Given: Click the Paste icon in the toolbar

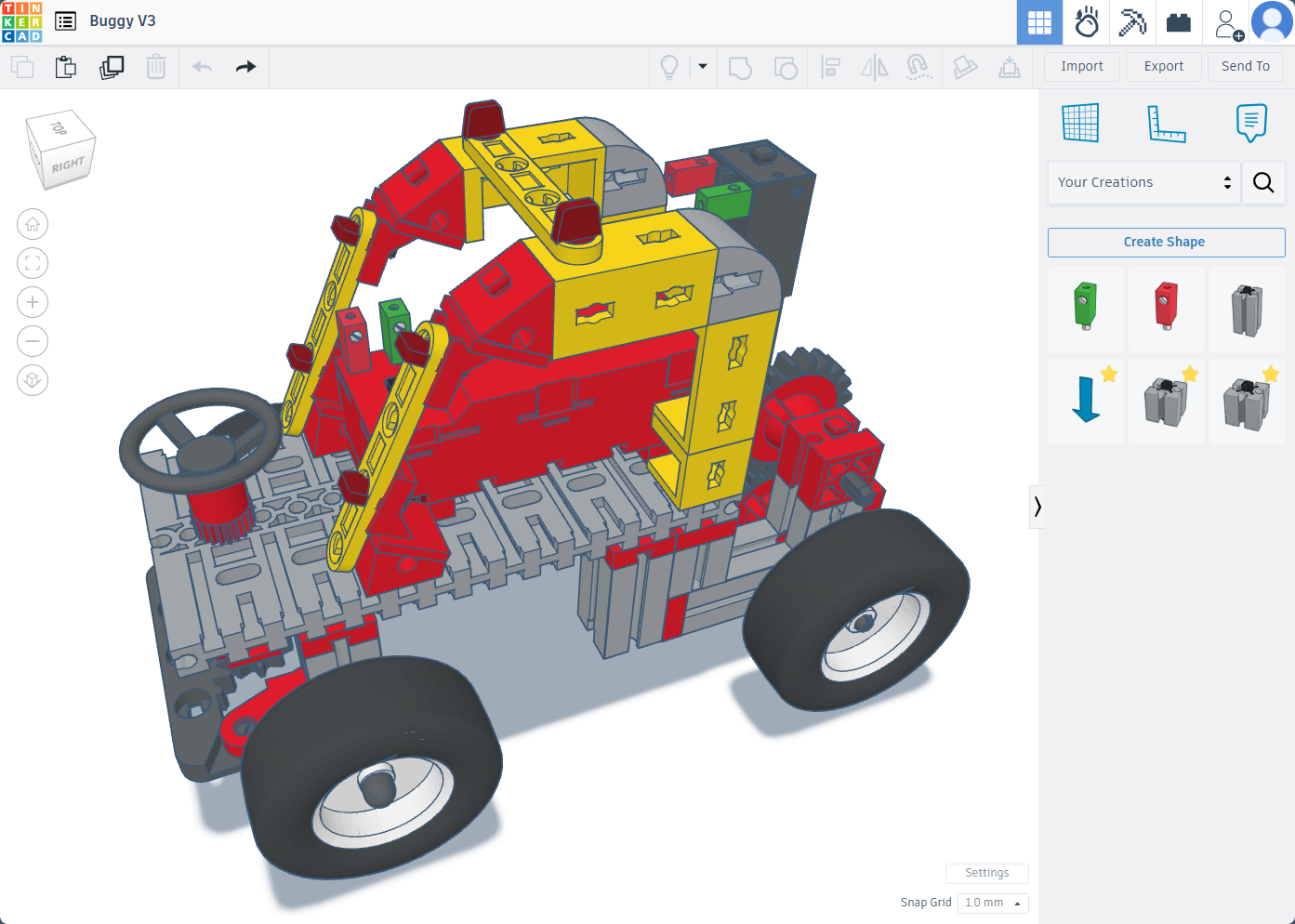Looking at the screenshot, I should point(65,67).
